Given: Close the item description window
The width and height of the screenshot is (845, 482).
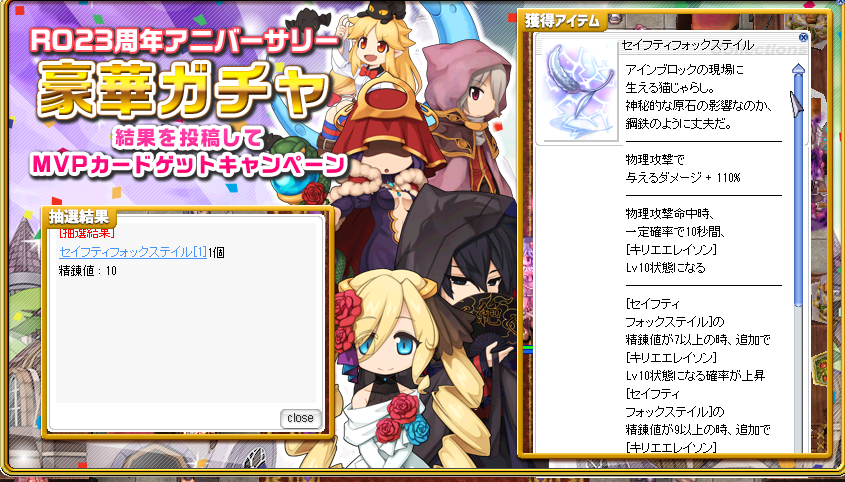Looking at the screenshot, I should pos(803,37).
